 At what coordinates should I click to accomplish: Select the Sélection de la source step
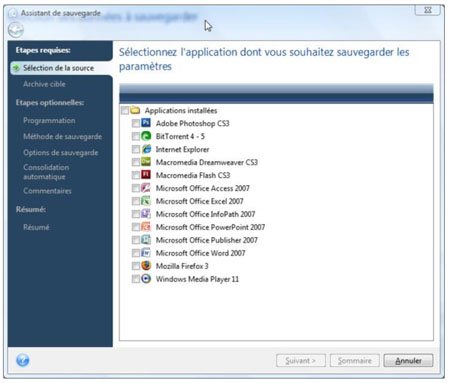(x=61, y=68)
